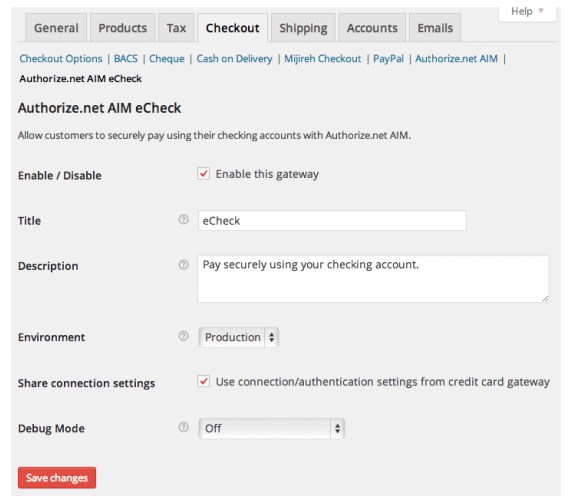Click the help icon next to Title

184,219
